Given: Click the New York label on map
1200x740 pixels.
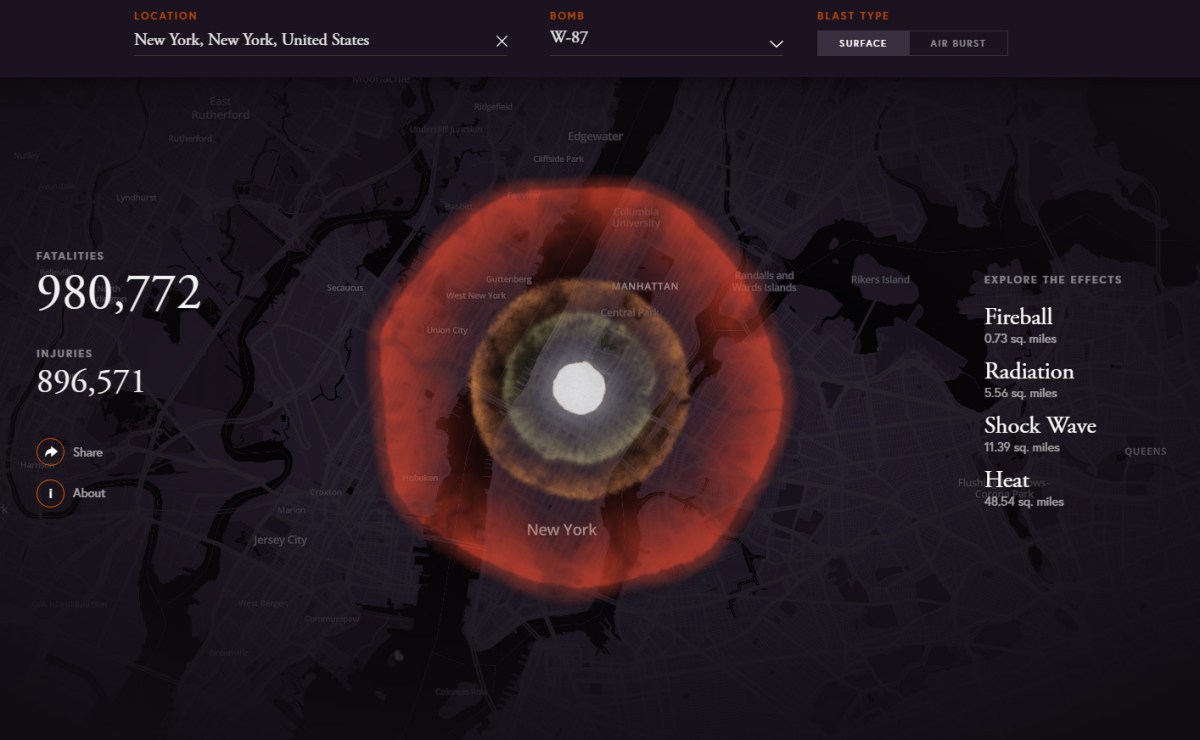Looking at the screenshot, I should [562, 530].
